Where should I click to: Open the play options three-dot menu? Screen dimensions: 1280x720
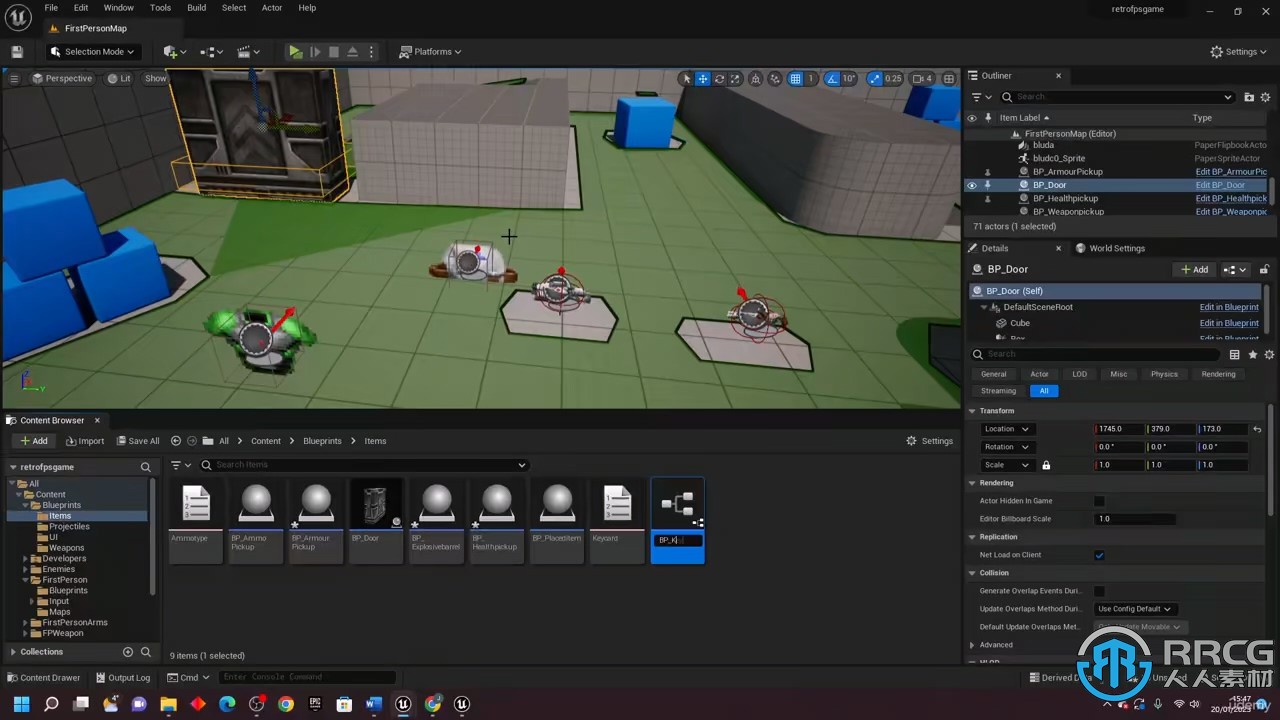click(372, 52)
